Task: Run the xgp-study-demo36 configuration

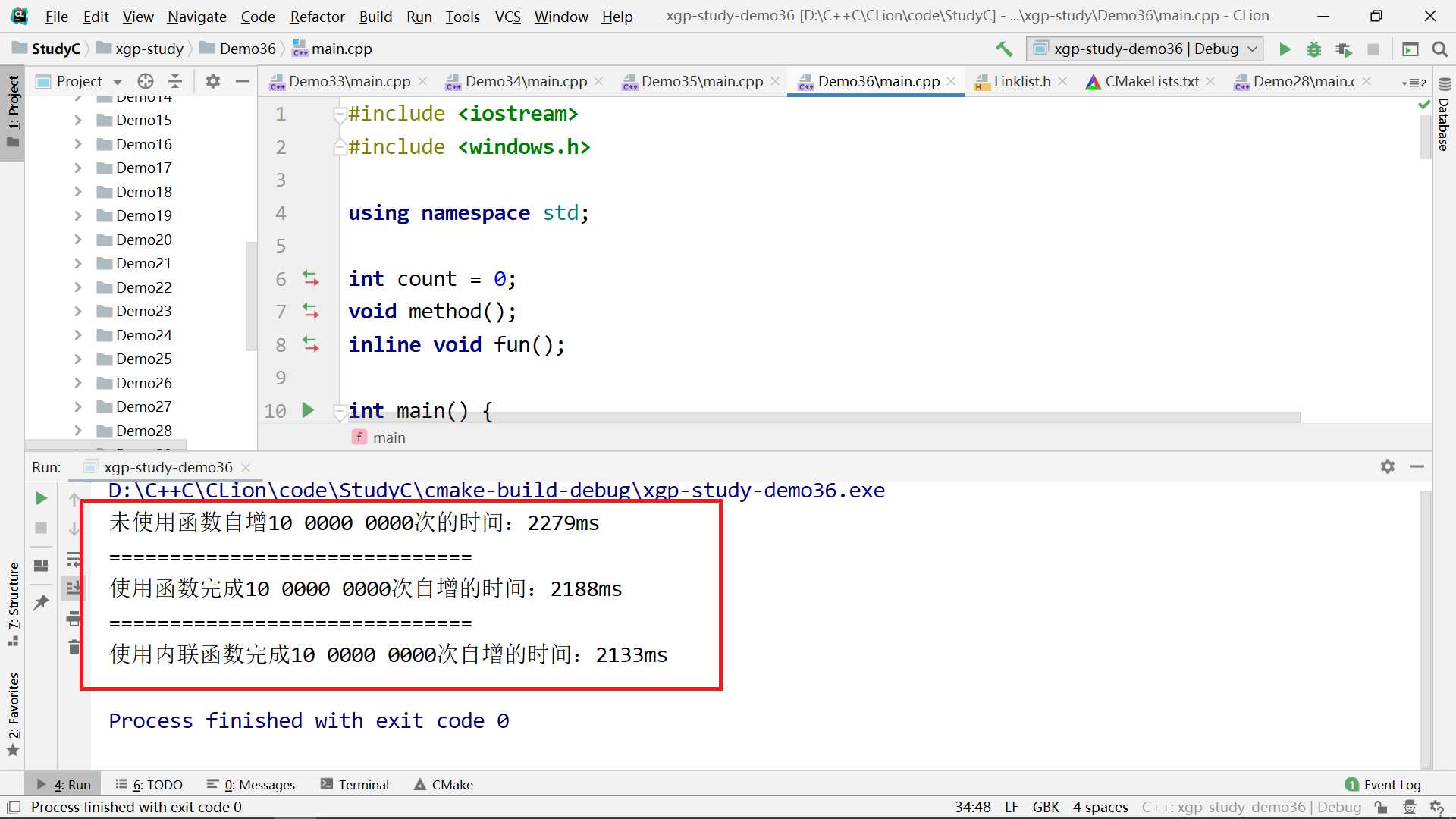Action: [x=1285, y=49]
